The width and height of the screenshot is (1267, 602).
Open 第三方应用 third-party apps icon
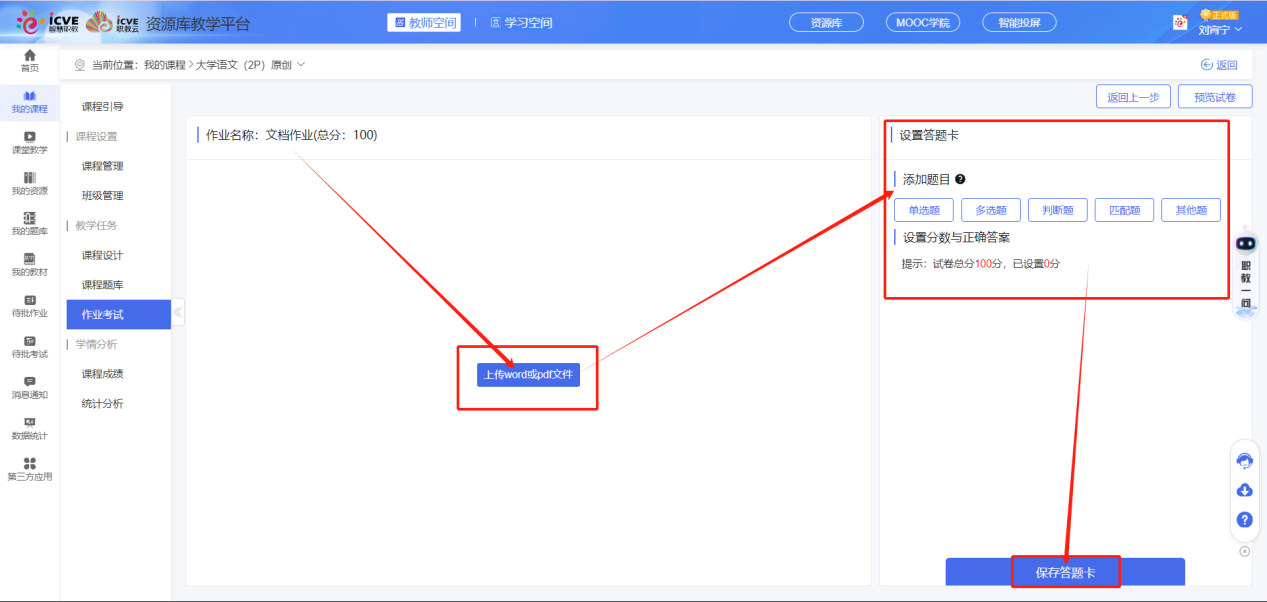[x=30, y=468]
